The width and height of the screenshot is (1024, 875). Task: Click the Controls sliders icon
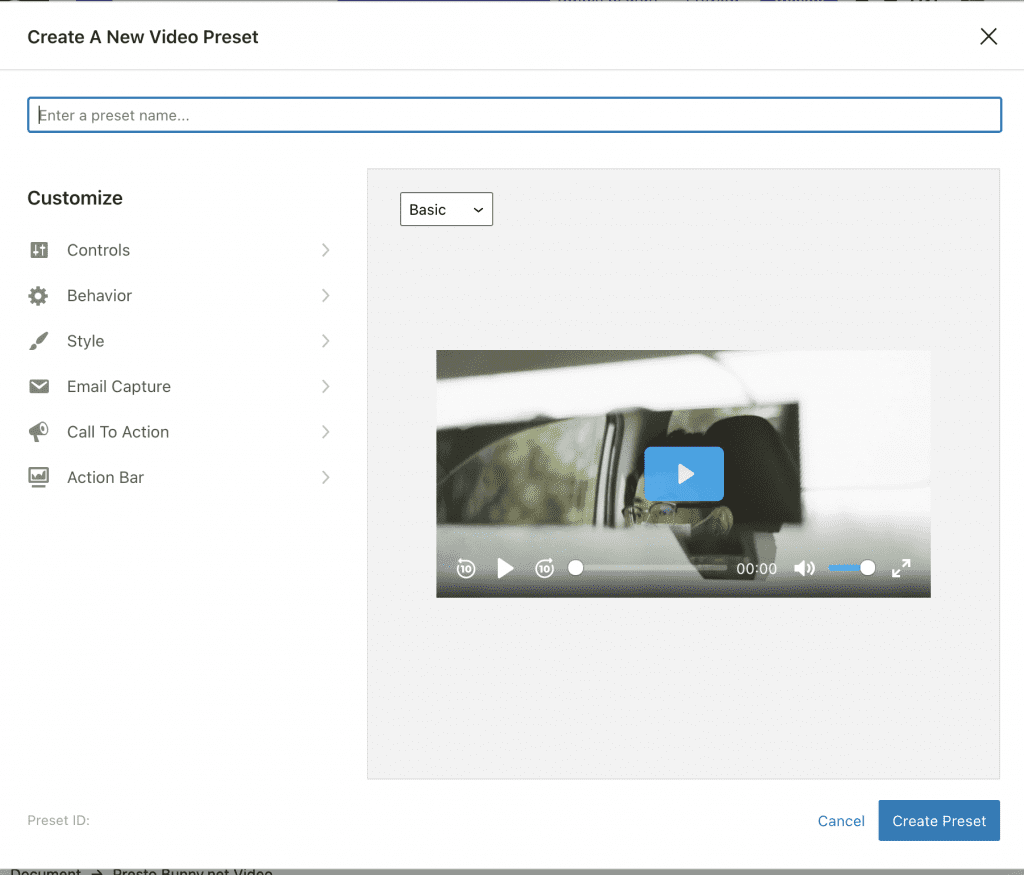[x=39, y=250]
